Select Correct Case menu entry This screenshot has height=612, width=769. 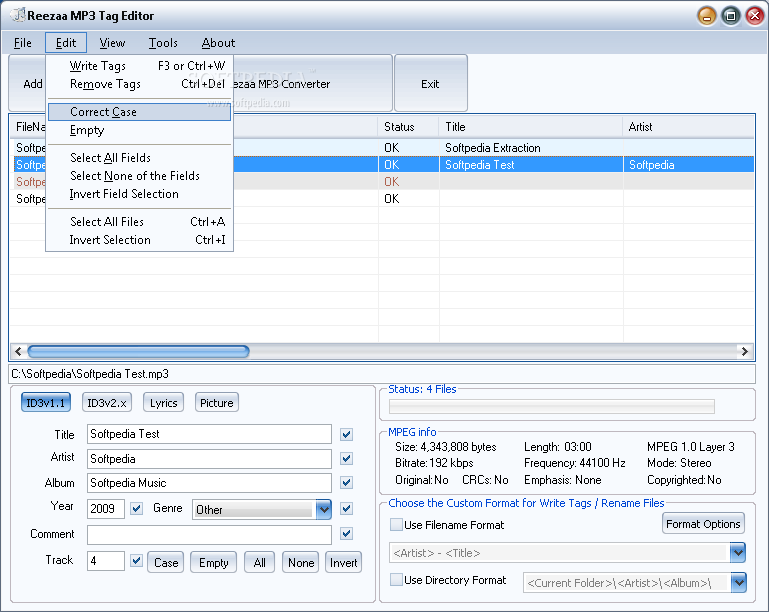[x=139, y=112]
